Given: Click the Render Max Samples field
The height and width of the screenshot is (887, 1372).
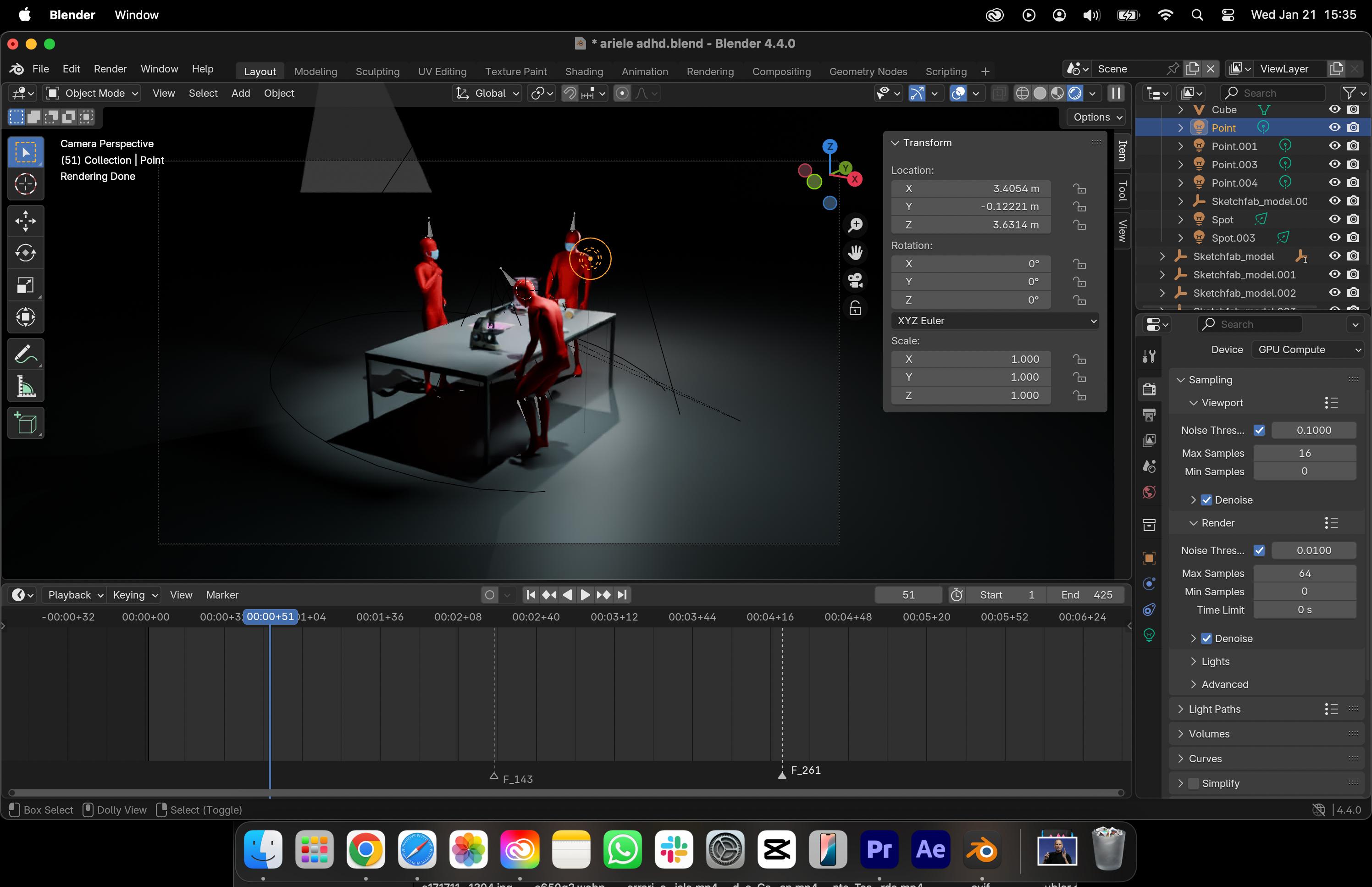Looking at the screenshot, I should point(1304,573).
